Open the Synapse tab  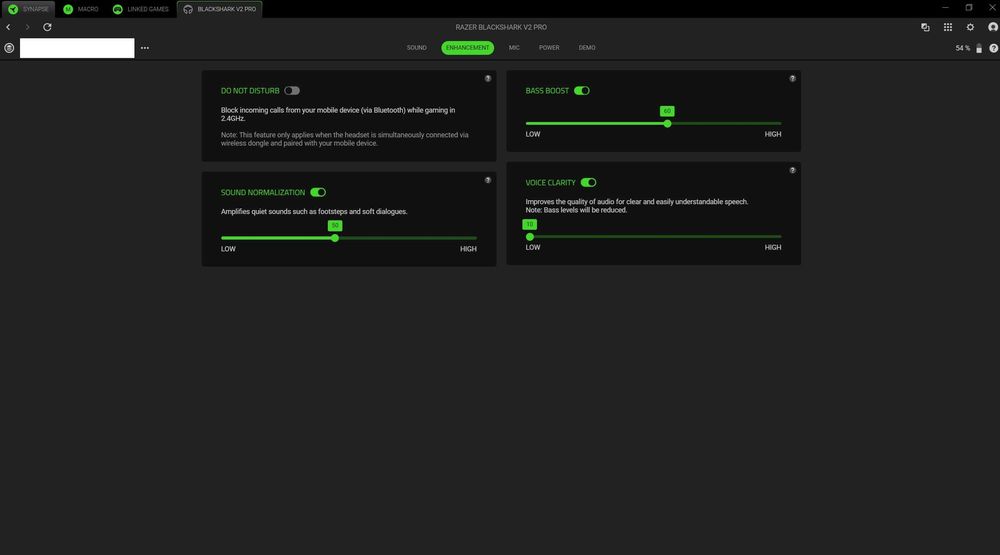point(29,9)
